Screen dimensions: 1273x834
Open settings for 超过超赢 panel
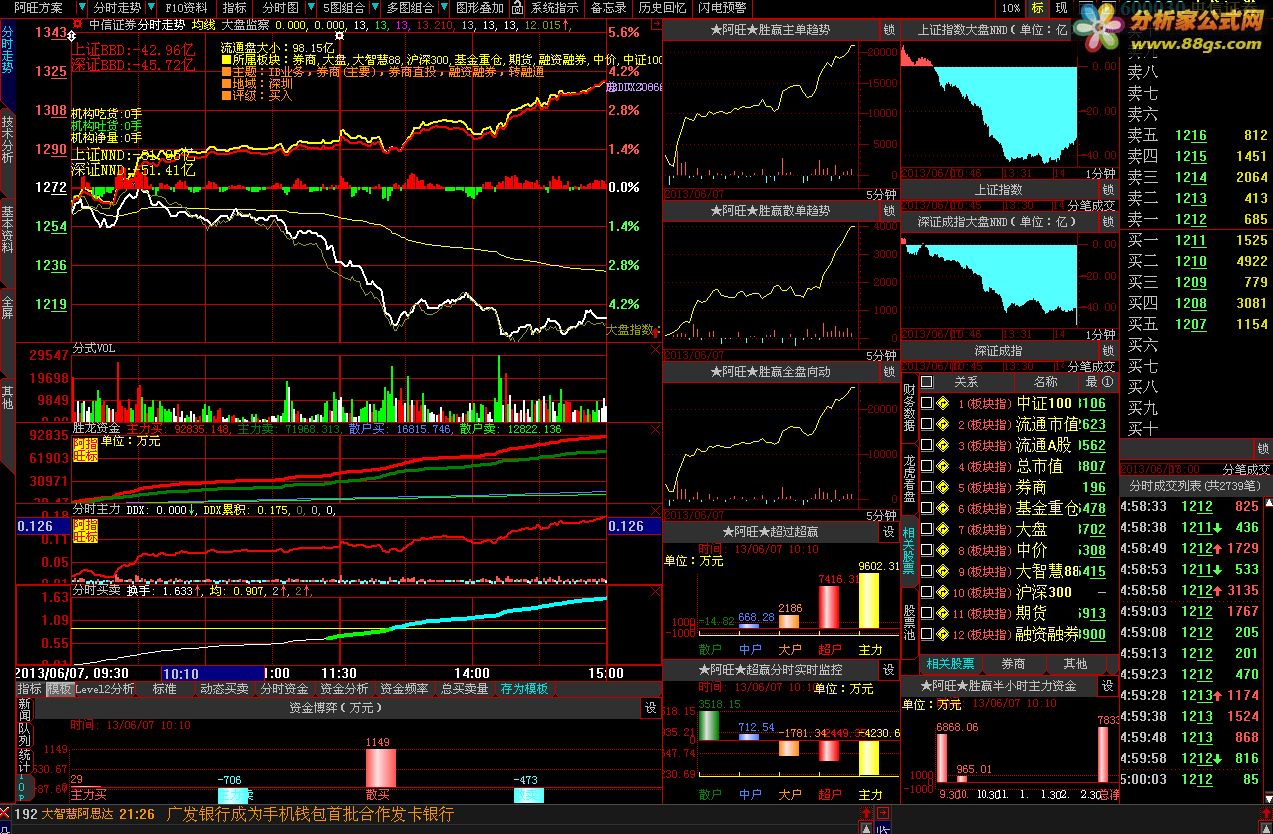(890, 532)
